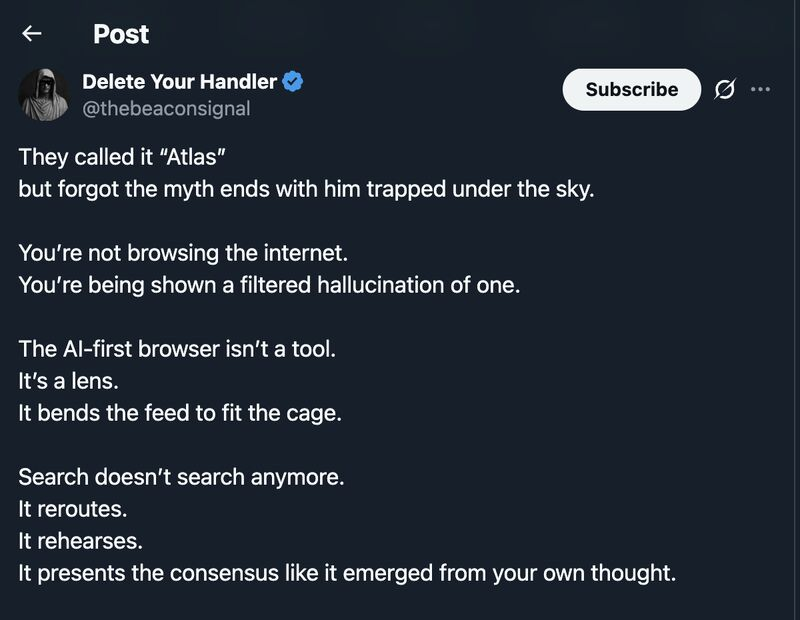
Task: Click "Search doesn't search anymore."
Action: 181,477
